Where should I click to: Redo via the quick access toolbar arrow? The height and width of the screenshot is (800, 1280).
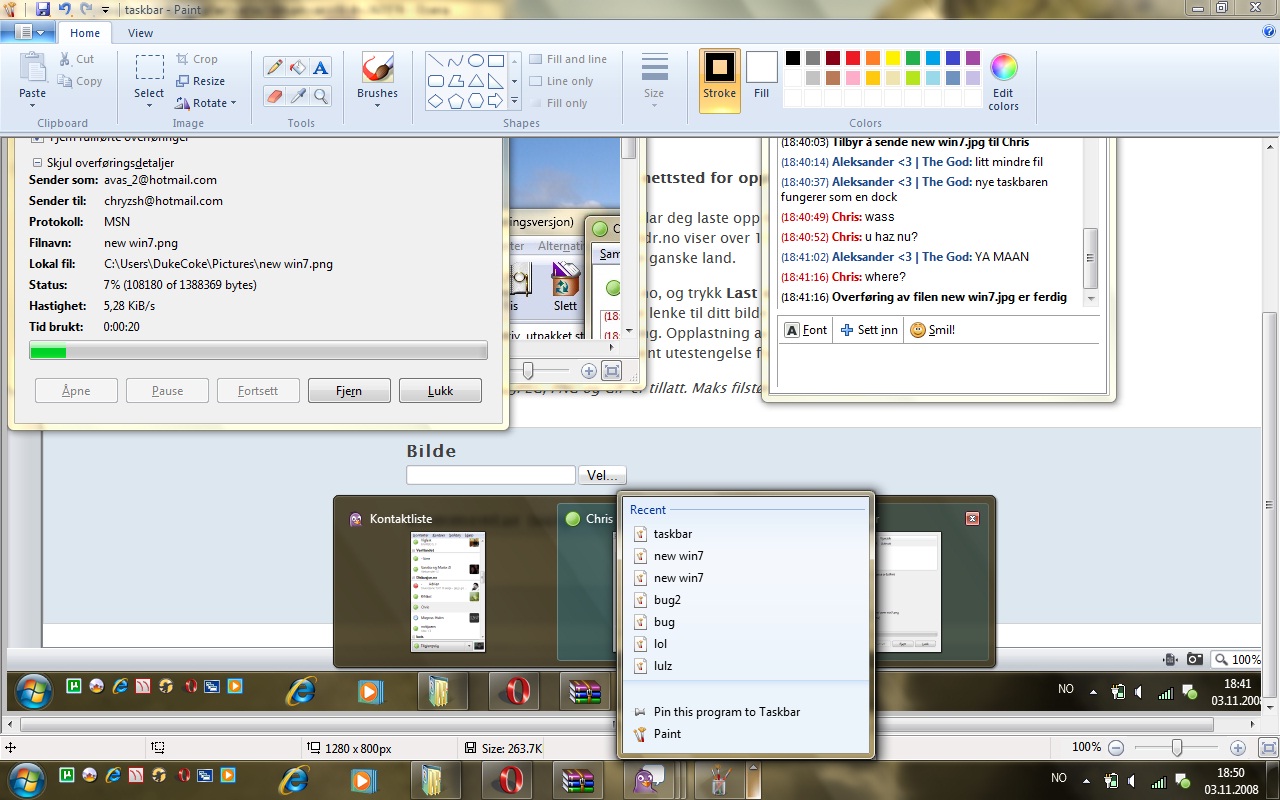point(86,9)
